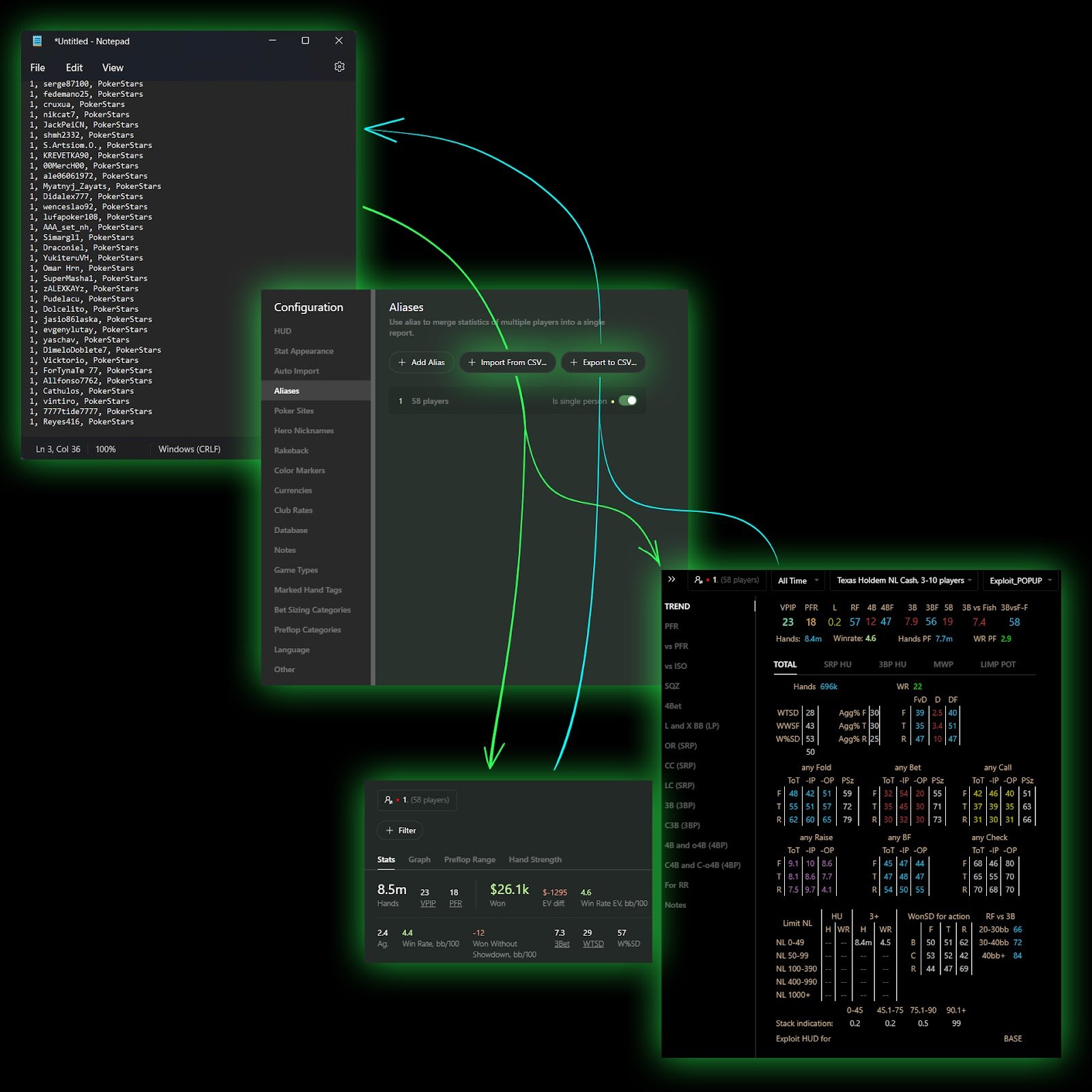
Task: Click the players icon in the Exploit popup header
Action: 698,579
